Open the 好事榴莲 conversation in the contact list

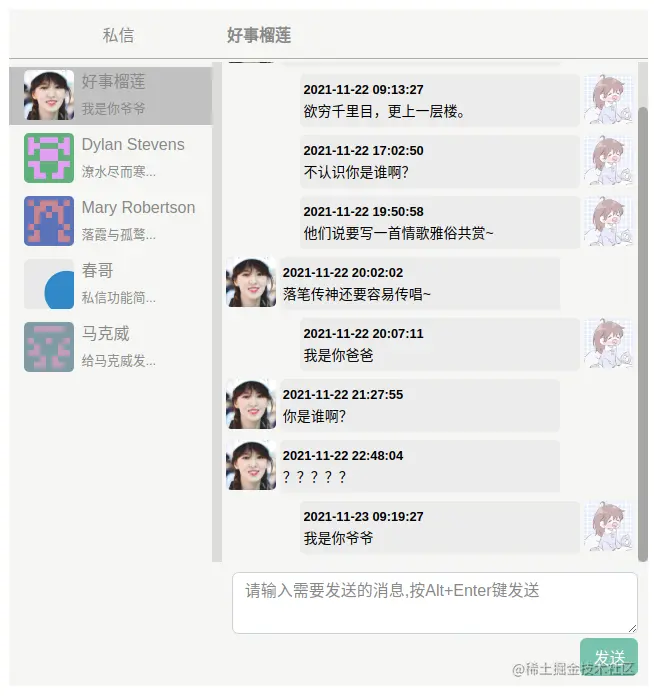[x=111, y=95]
